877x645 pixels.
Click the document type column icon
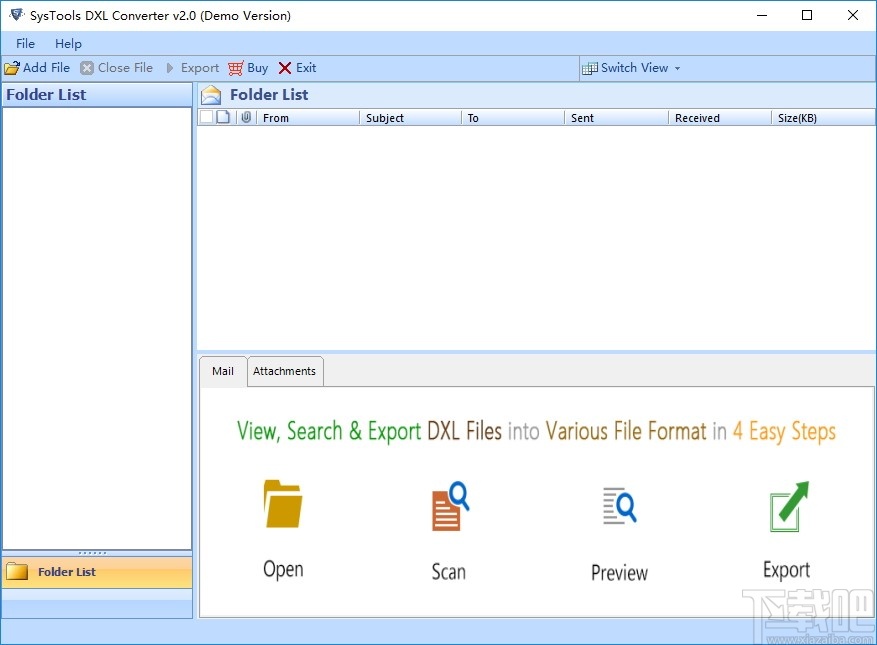click(223, 117)
